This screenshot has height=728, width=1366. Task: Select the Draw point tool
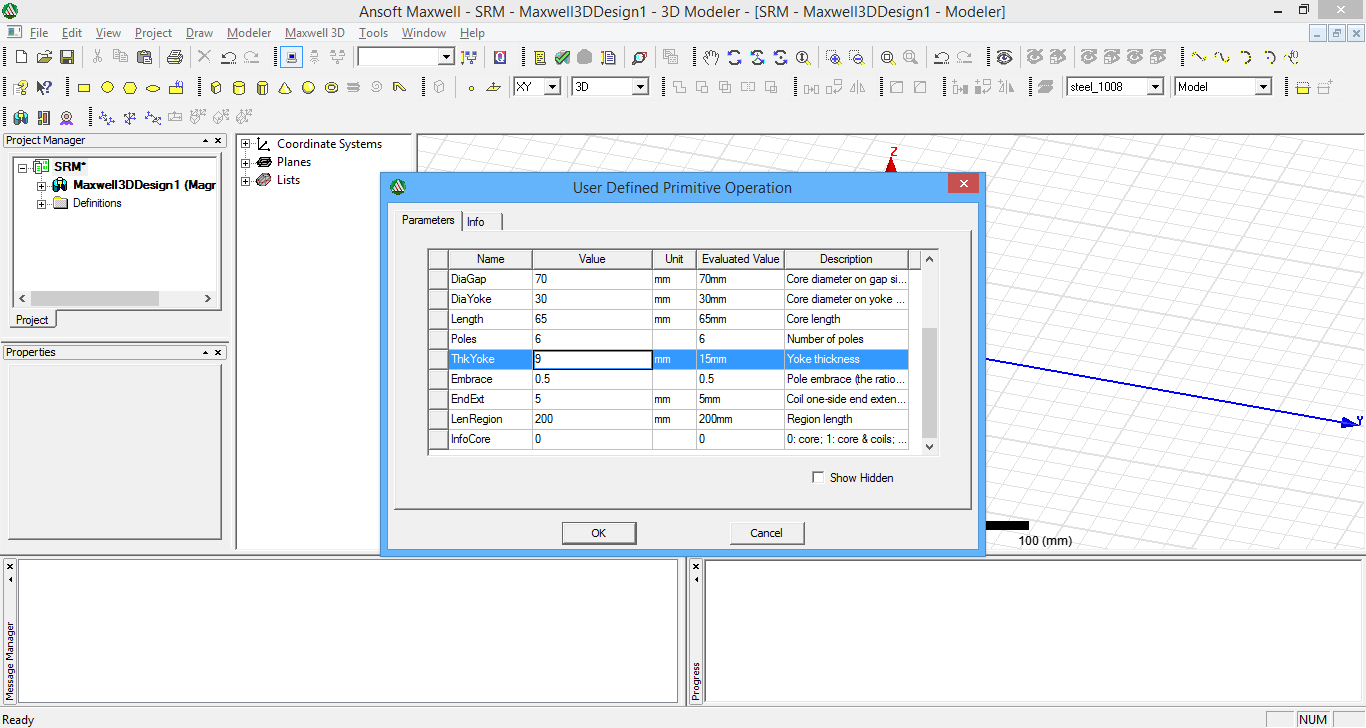pyautogui.click(x=471, y=87)
